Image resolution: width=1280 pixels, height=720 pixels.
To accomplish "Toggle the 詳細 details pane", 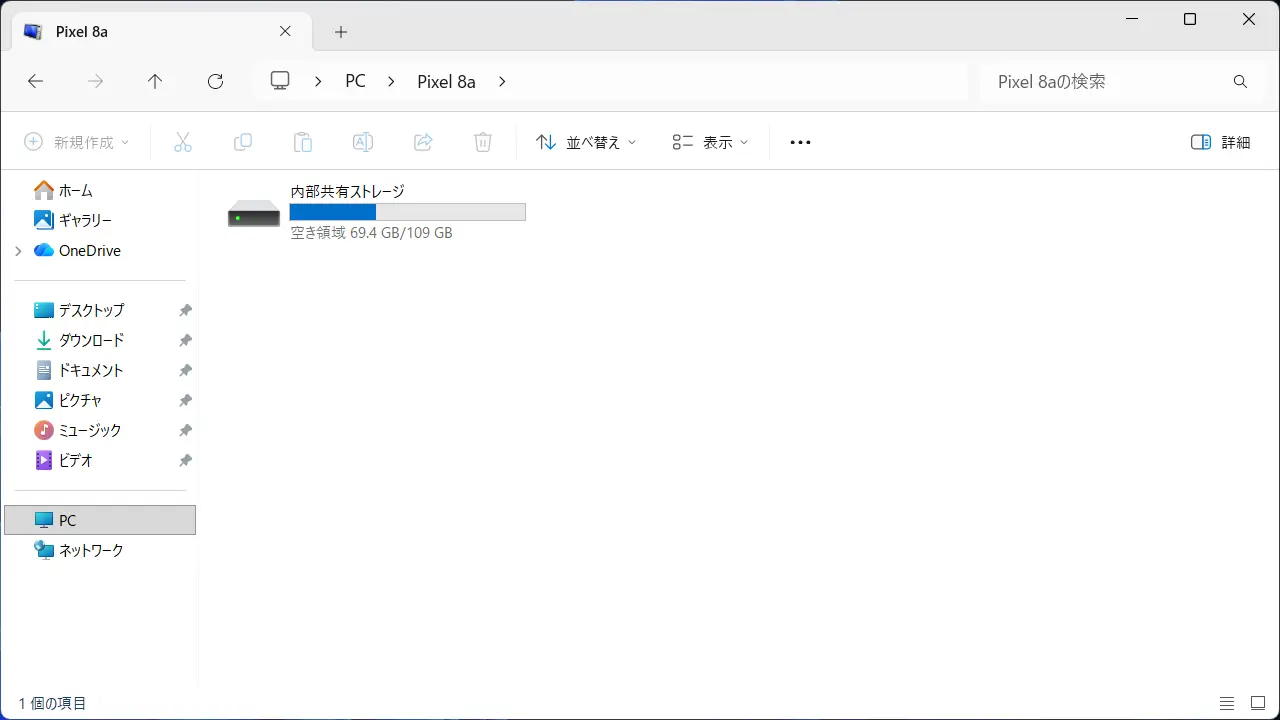I will point(1221,142).
